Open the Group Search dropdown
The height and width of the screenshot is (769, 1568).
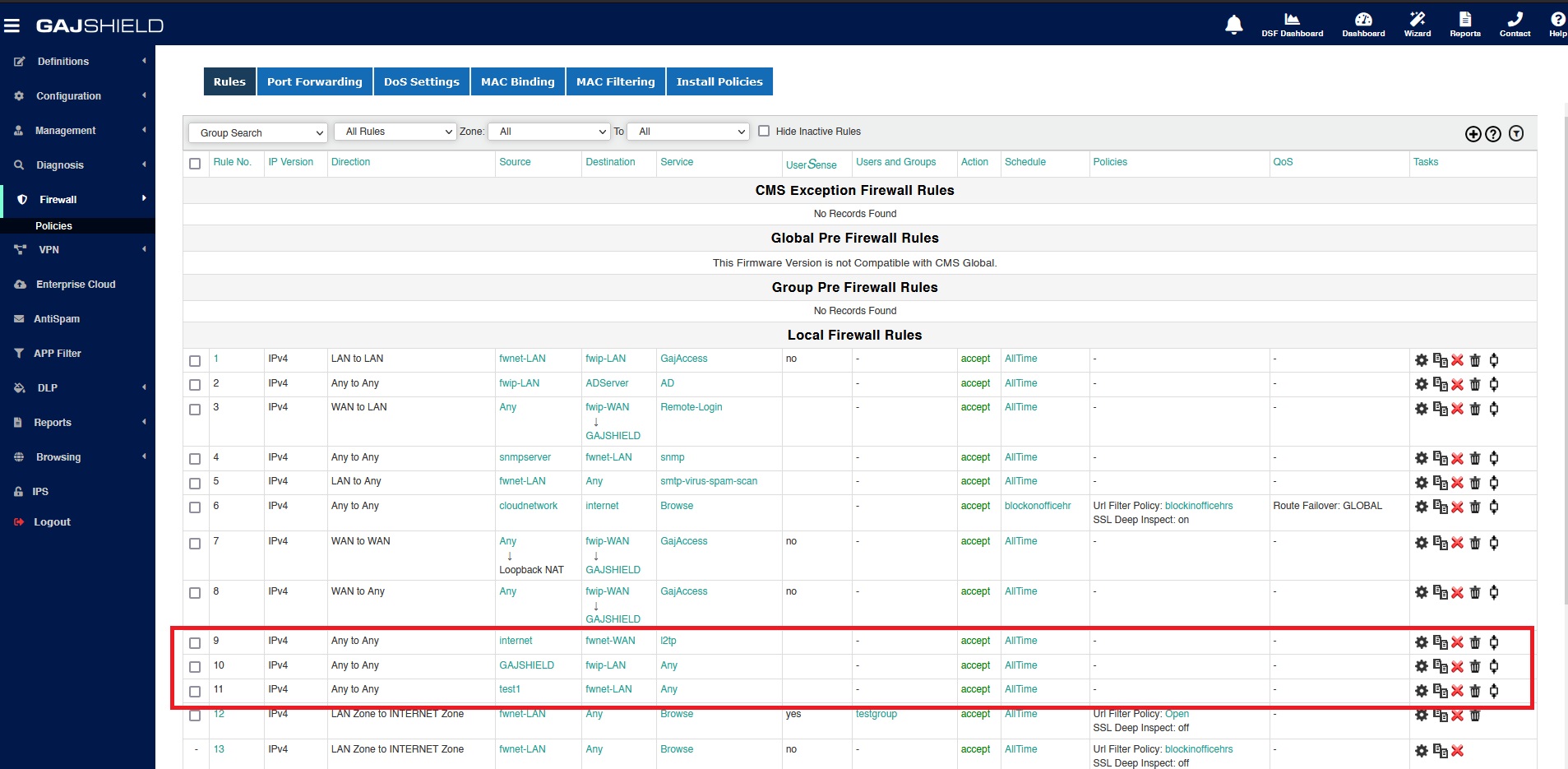click(258, 132)
